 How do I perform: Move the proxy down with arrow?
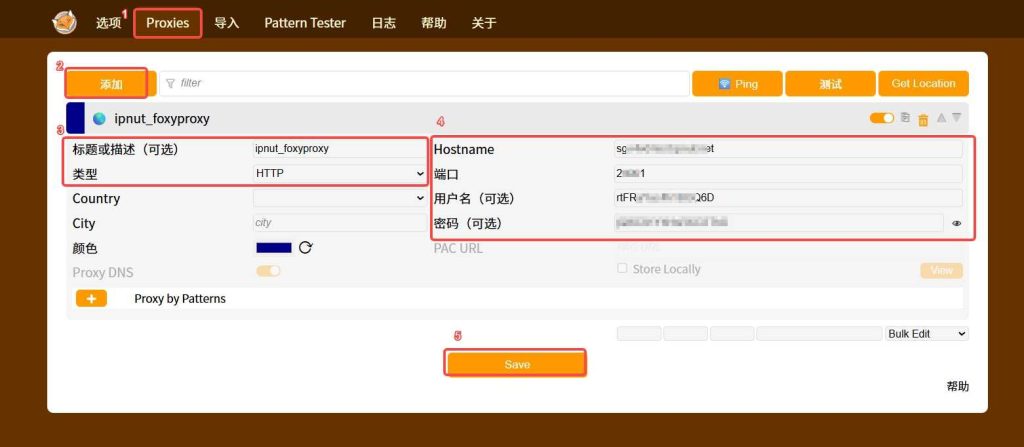pyautogui.click(x=957, y=118)
